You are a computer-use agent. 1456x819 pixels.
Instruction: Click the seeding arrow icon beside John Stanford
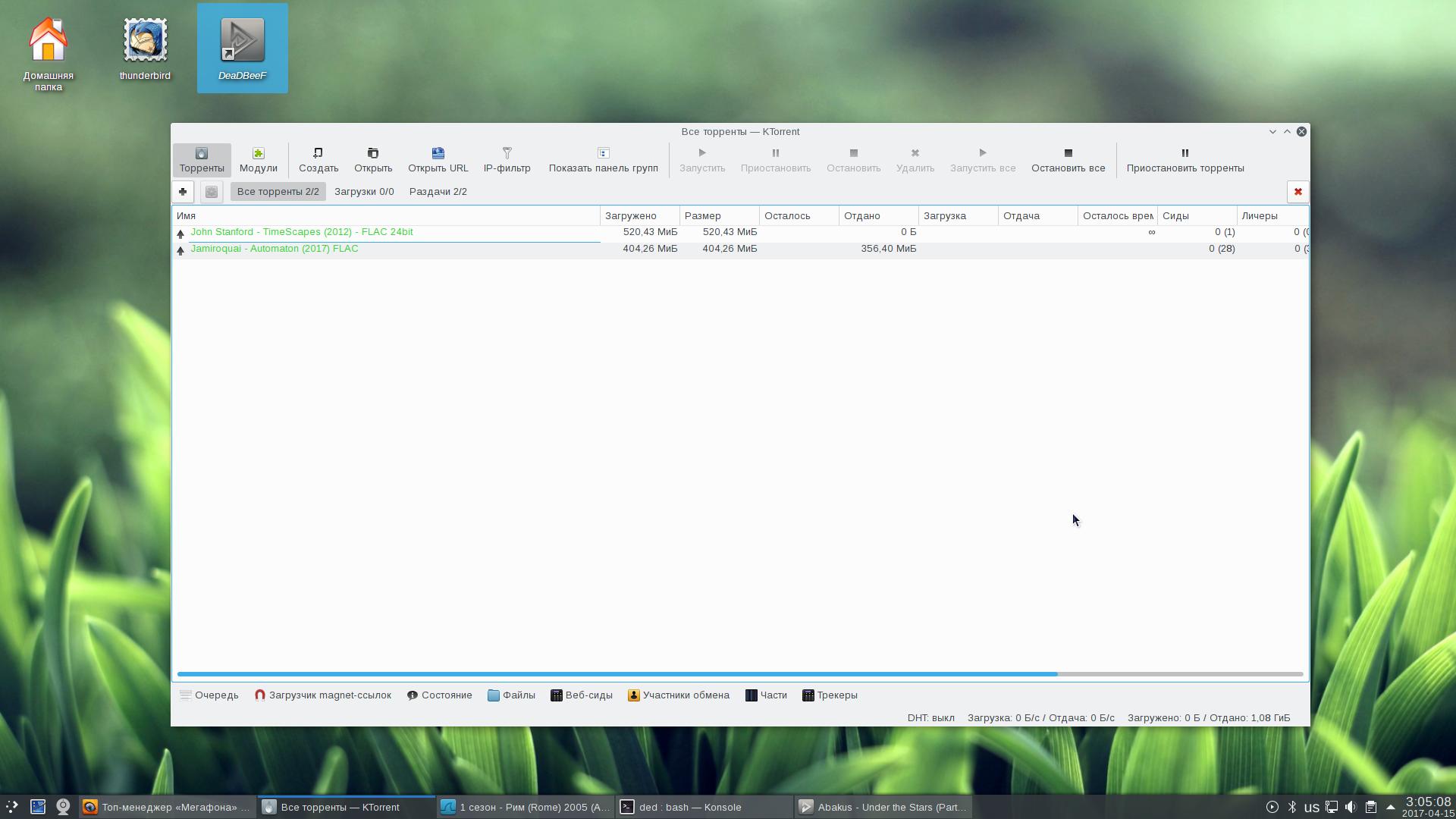(180, 234)
